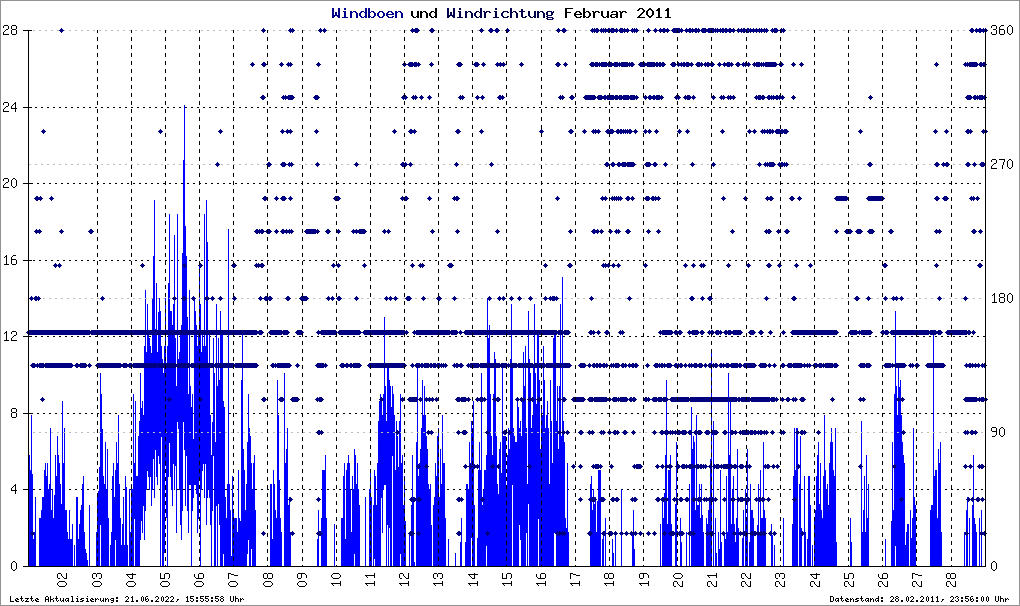The width and height of the screenshot is (1020, 606).
Task: Click the day label 18 on x-axis
Action: click(x=609, y=579)
